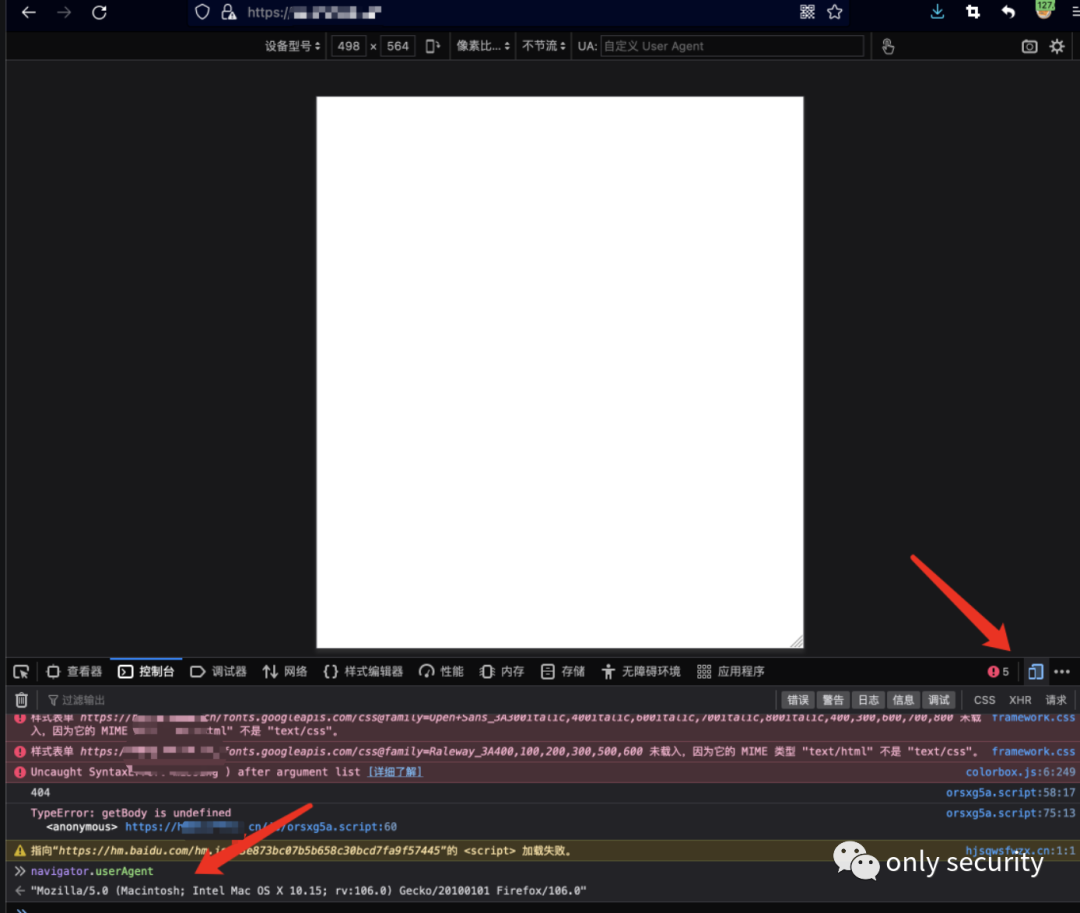
Task: Open the network throttling dropdown
Action: [x=543, y=46]
